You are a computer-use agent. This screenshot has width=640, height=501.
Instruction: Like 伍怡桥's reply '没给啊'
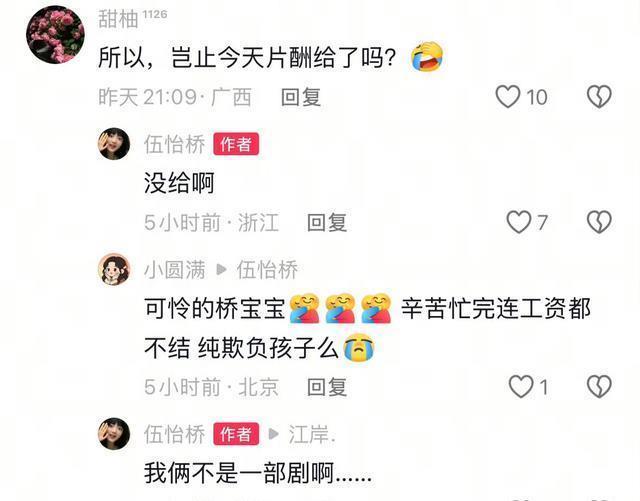click(519, 222)
